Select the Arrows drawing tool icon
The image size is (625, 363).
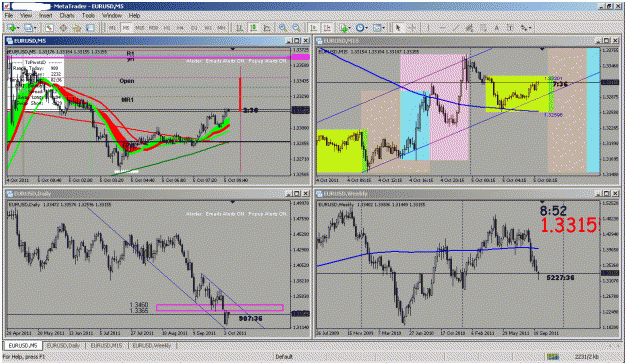coord(524,27)
